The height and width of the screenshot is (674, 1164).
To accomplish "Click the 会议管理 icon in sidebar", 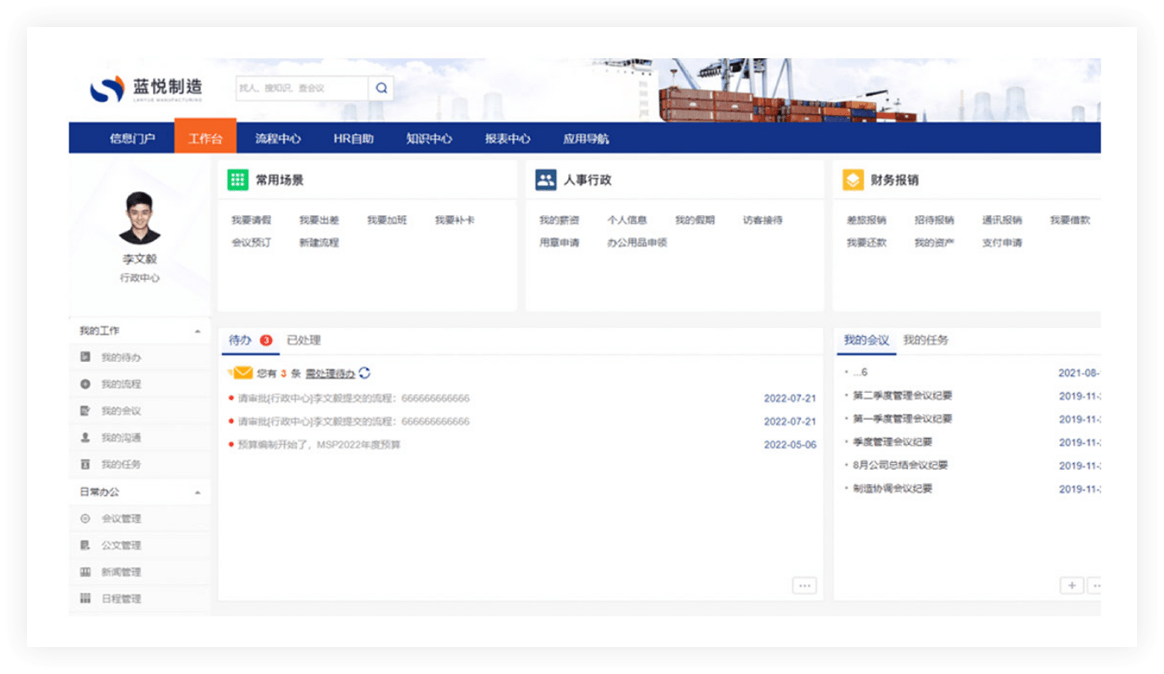I will pyautogui.click(x=85, y=519).
